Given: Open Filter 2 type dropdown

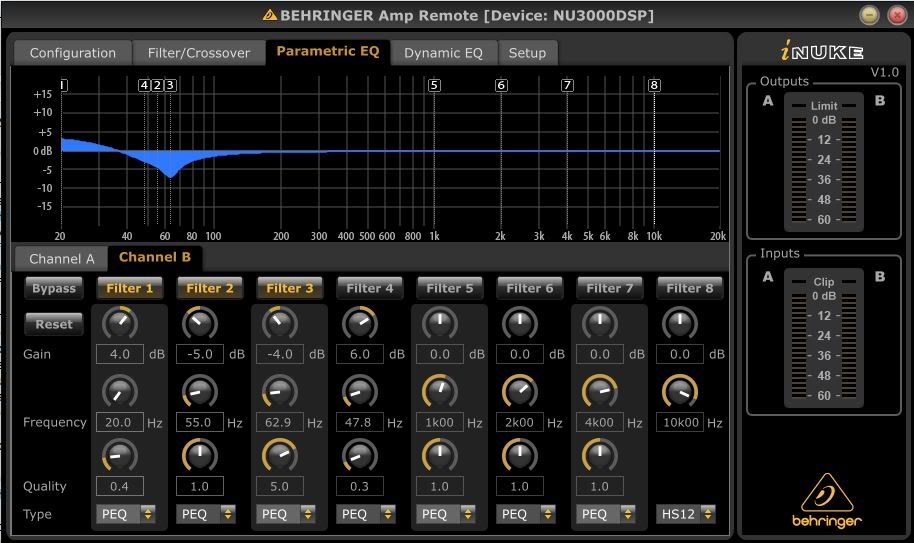Looking at the screenshot, I should point(205,514).
